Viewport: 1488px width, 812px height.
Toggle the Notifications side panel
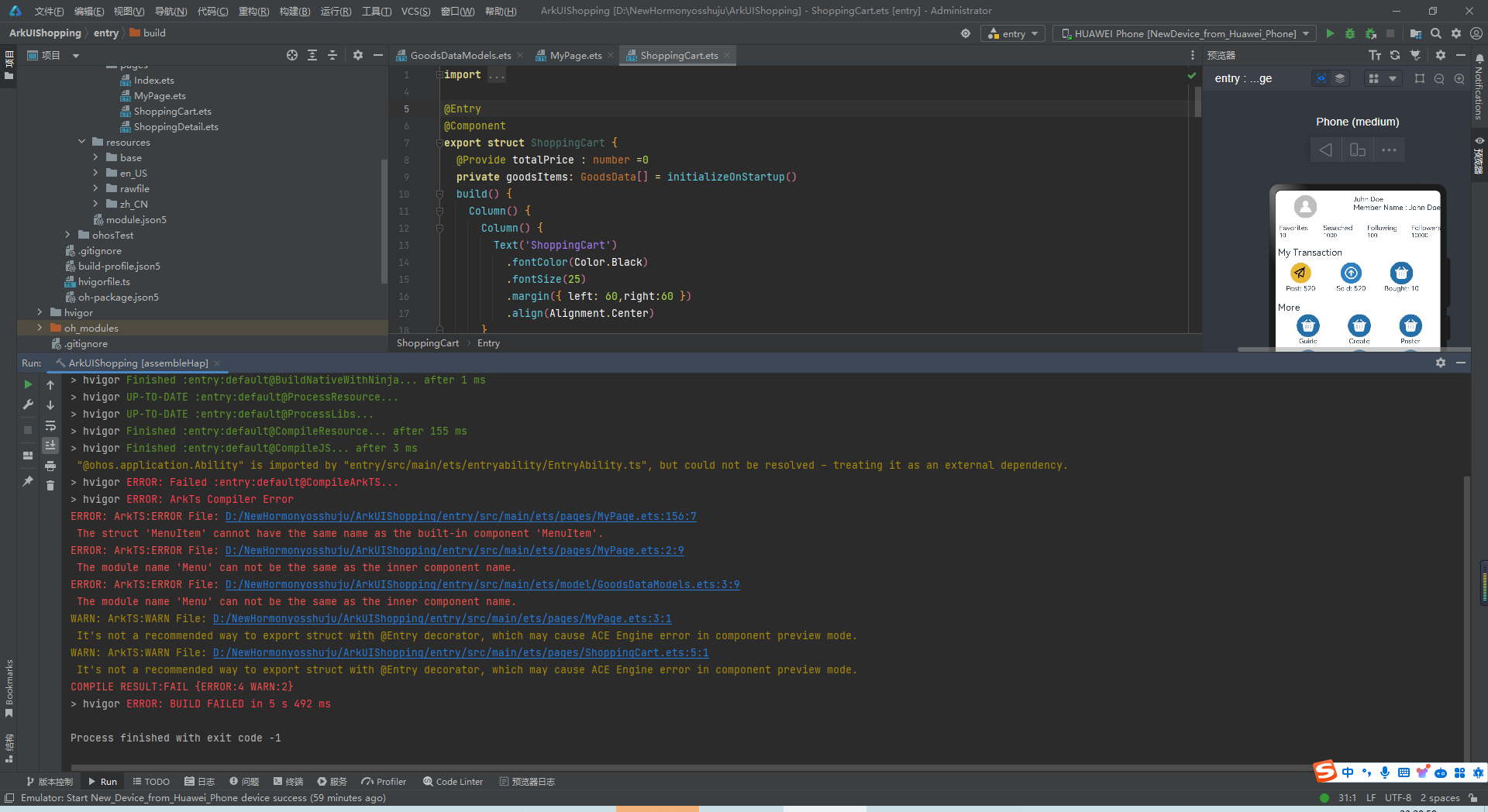click(x=1479, y=88)
